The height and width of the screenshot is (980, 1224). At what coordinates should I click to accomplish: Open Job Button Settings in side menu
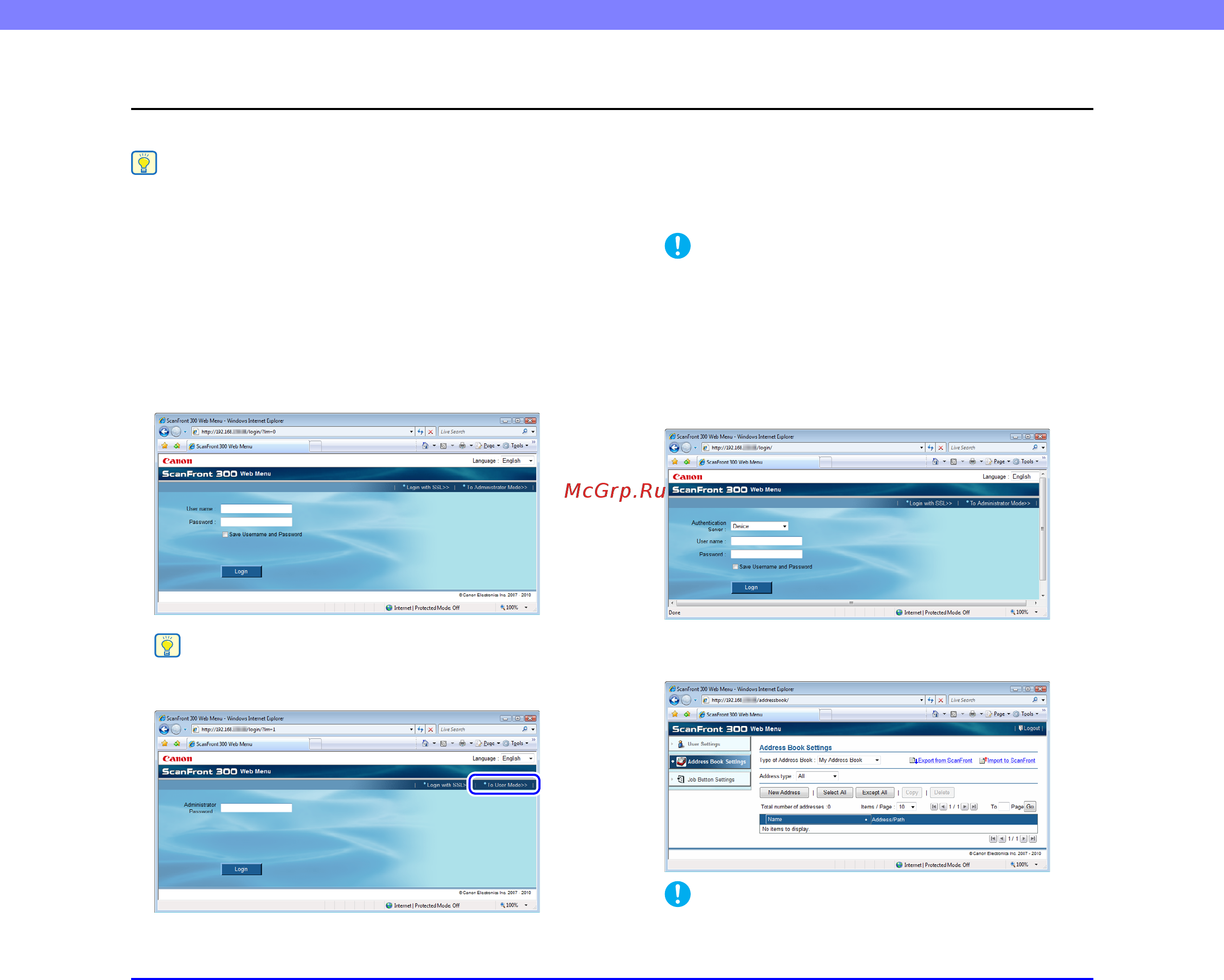pos(710,779)
